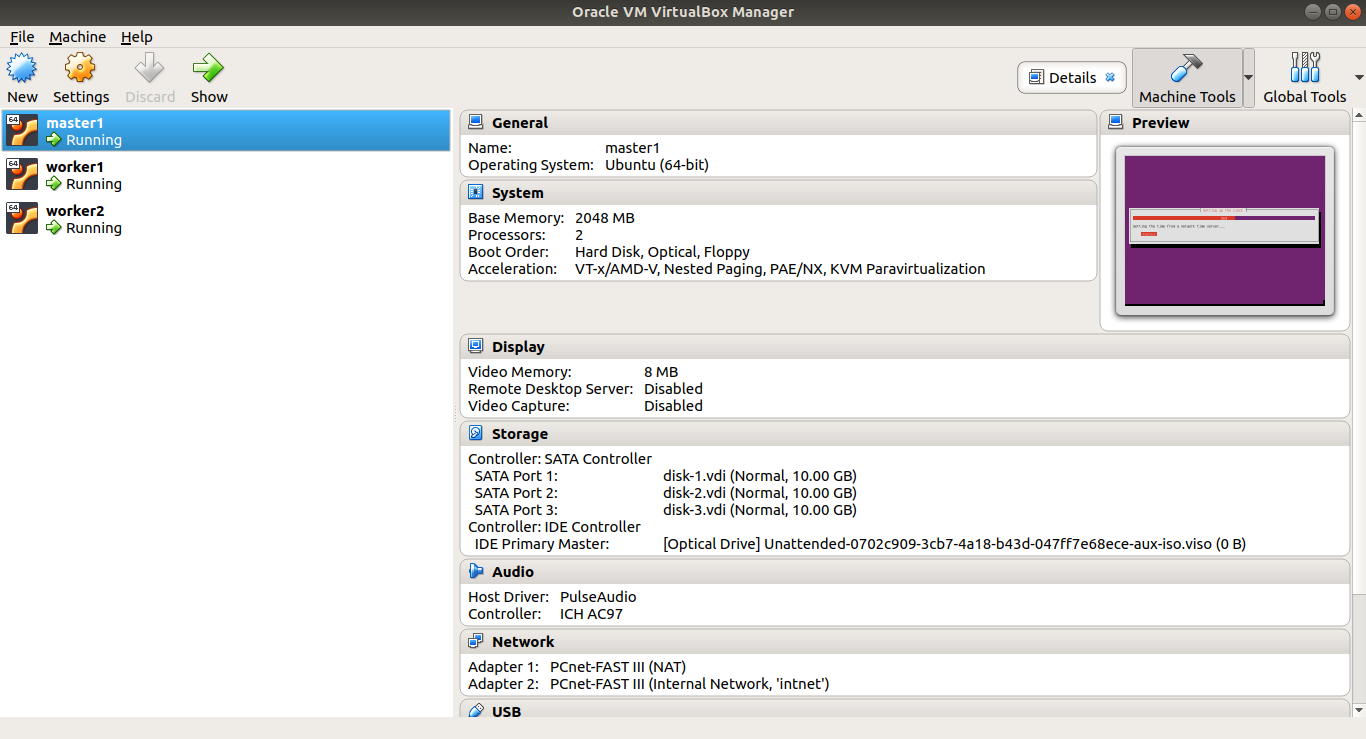Image resolution: width=1366 pixels, height=739 pixels.
Task: Click the Preview section monitor icon
Action: 1116,123
